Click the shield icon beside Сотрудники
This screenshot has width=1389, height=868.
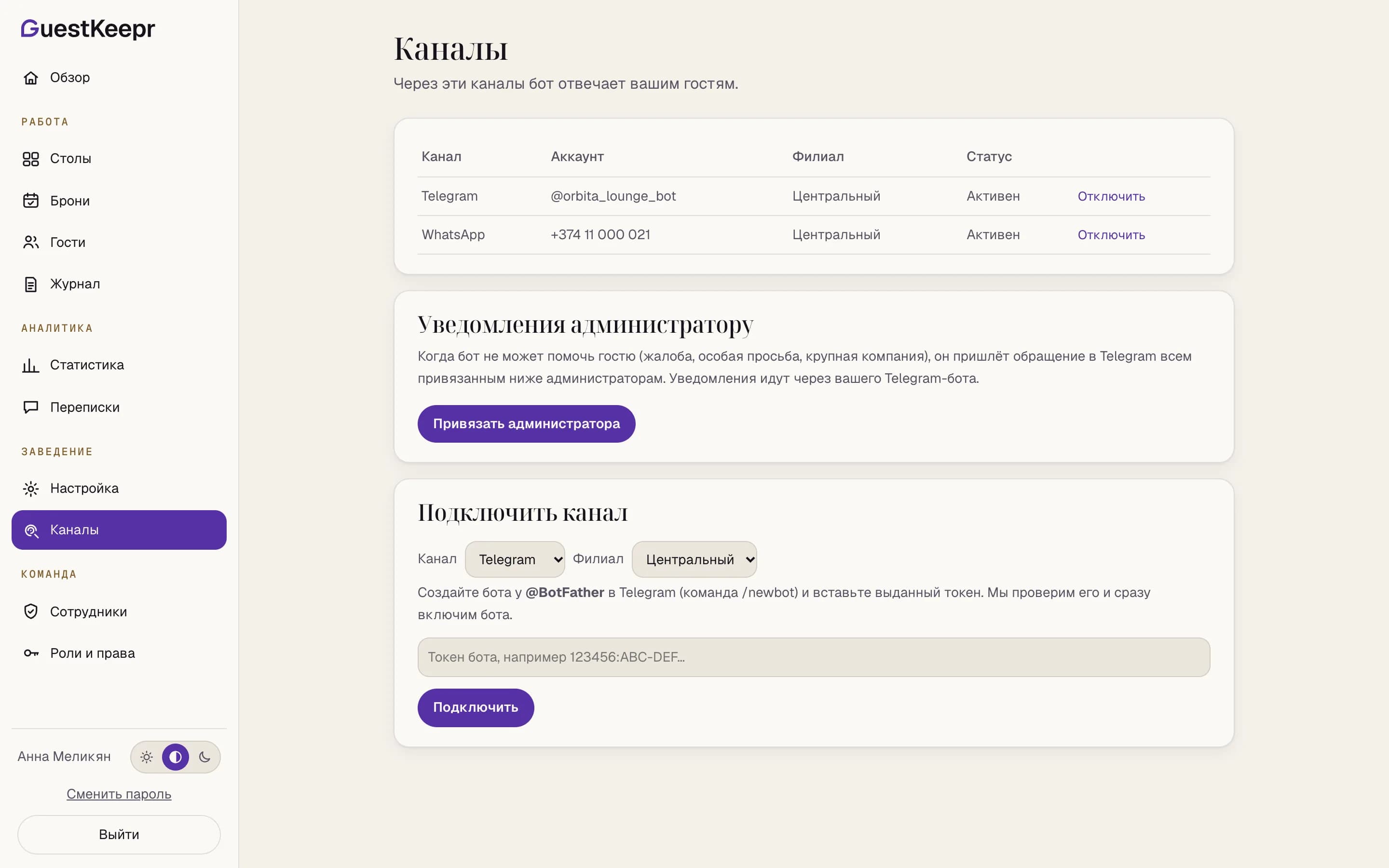(31, 611)
